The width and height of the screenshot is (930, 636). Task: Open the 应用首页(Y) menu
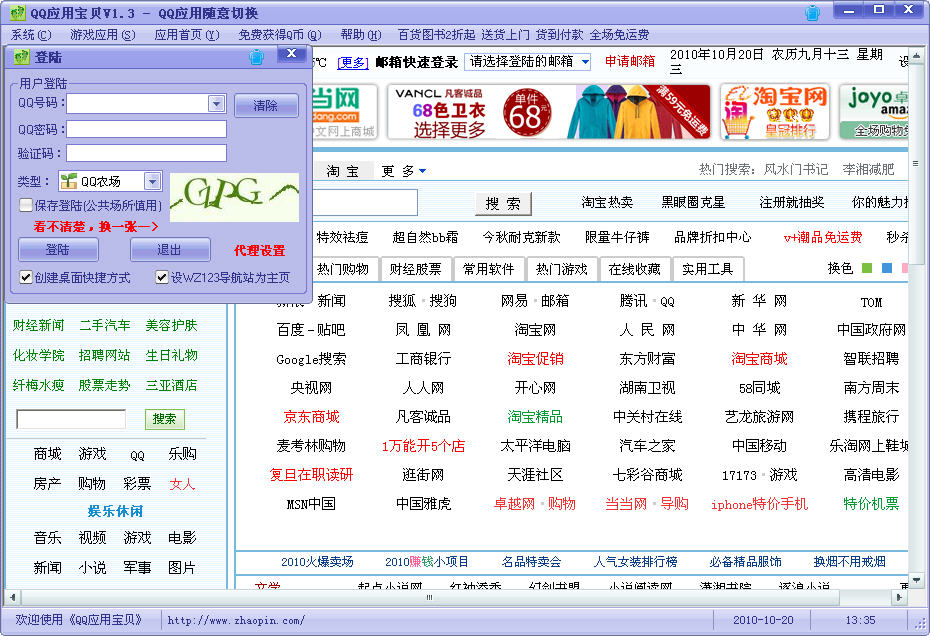click(x=187, y=35)
